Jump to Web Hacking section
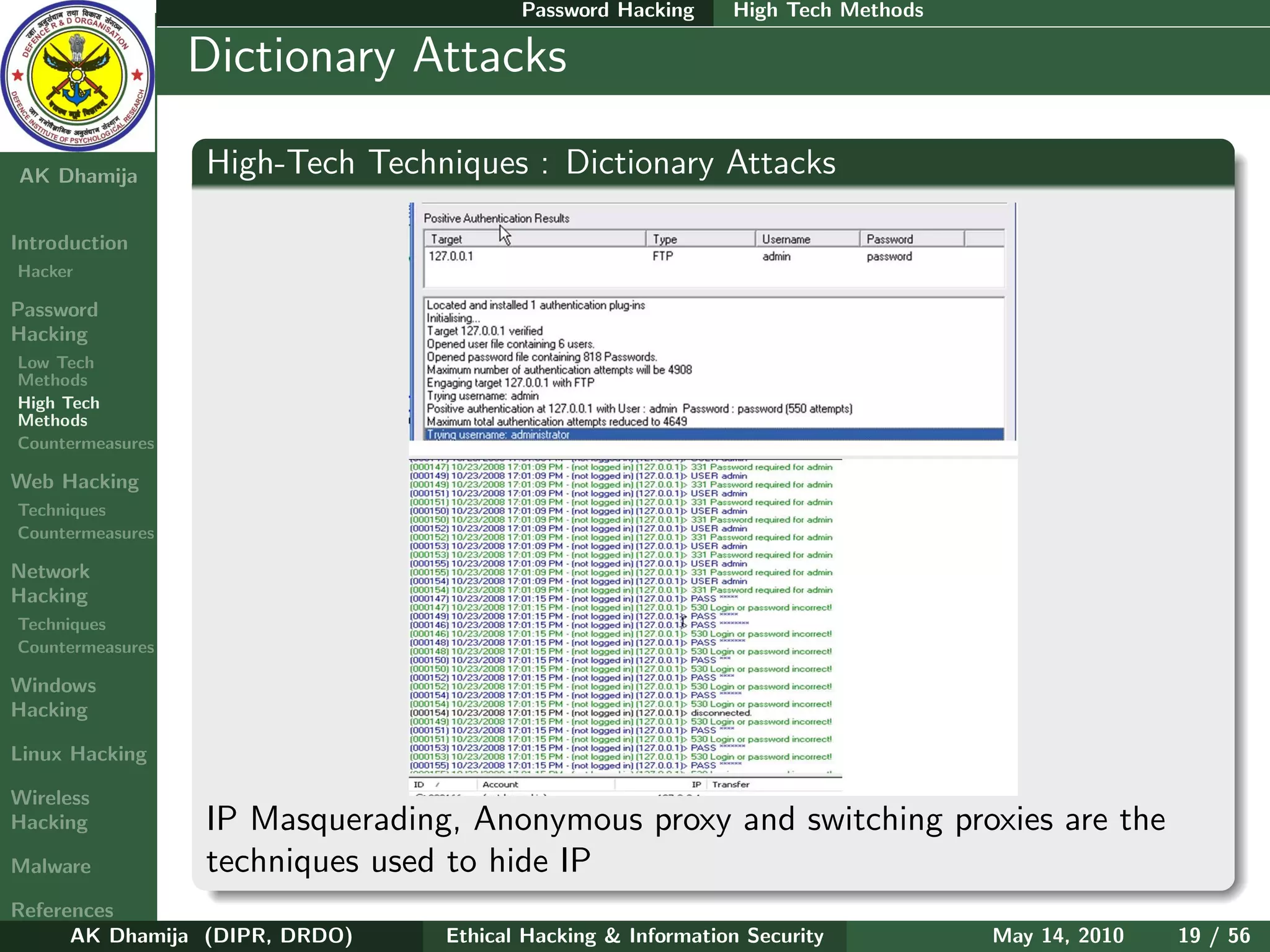 [x=74, y=482]
